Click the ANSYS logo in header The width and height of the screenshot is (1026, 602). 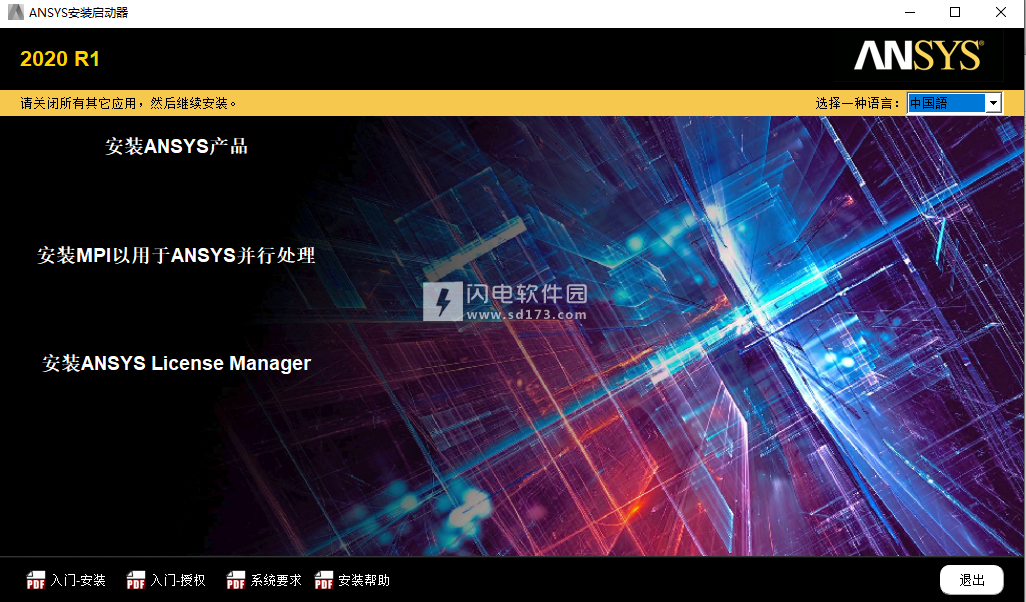click(x=918, y=56)
